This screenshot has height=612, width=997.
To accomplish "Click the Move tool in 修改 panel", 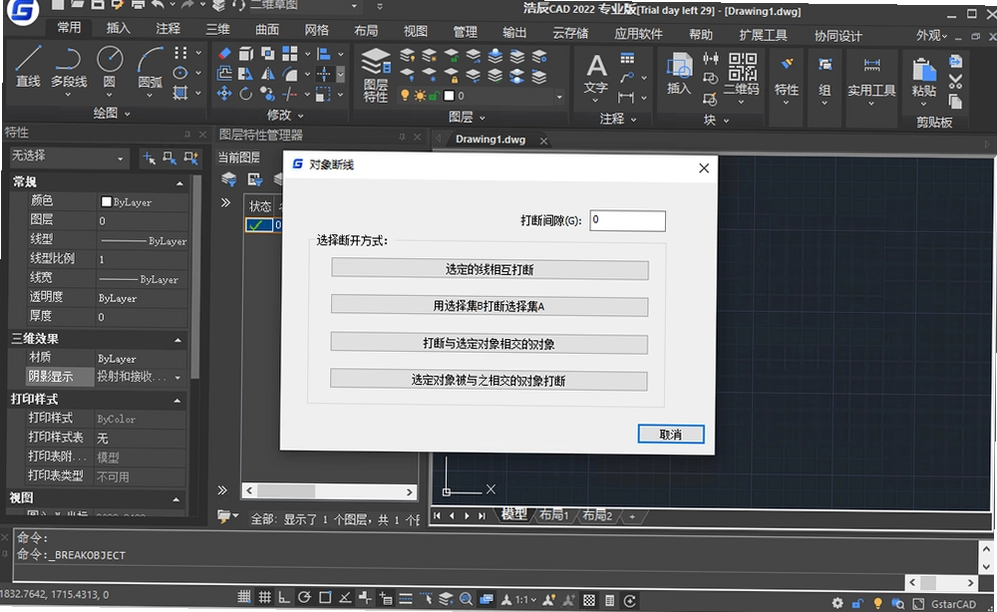I will tap(224, 94).
